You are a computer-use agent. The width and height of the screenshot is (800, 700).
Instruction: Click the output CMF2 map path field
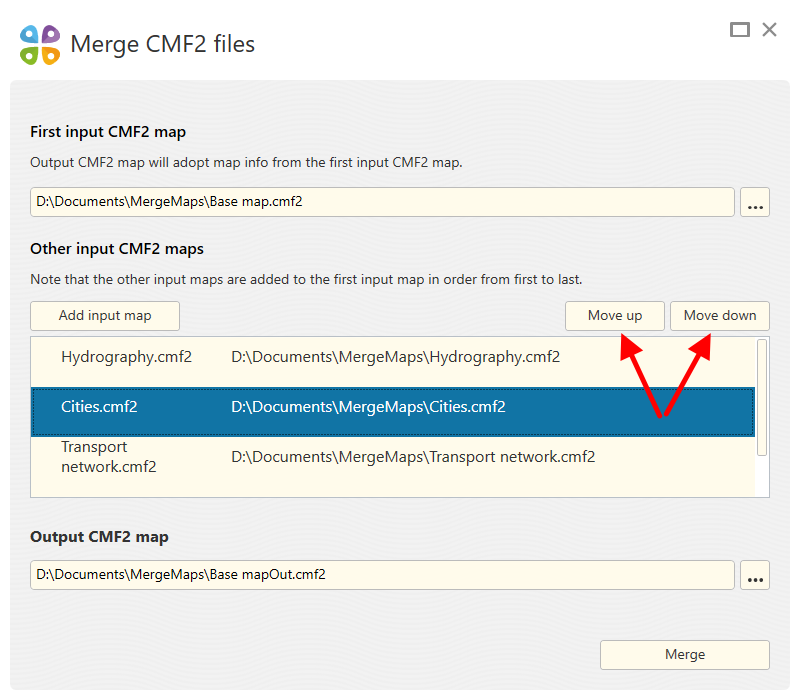pyautogui.click(x=383, y=574)
